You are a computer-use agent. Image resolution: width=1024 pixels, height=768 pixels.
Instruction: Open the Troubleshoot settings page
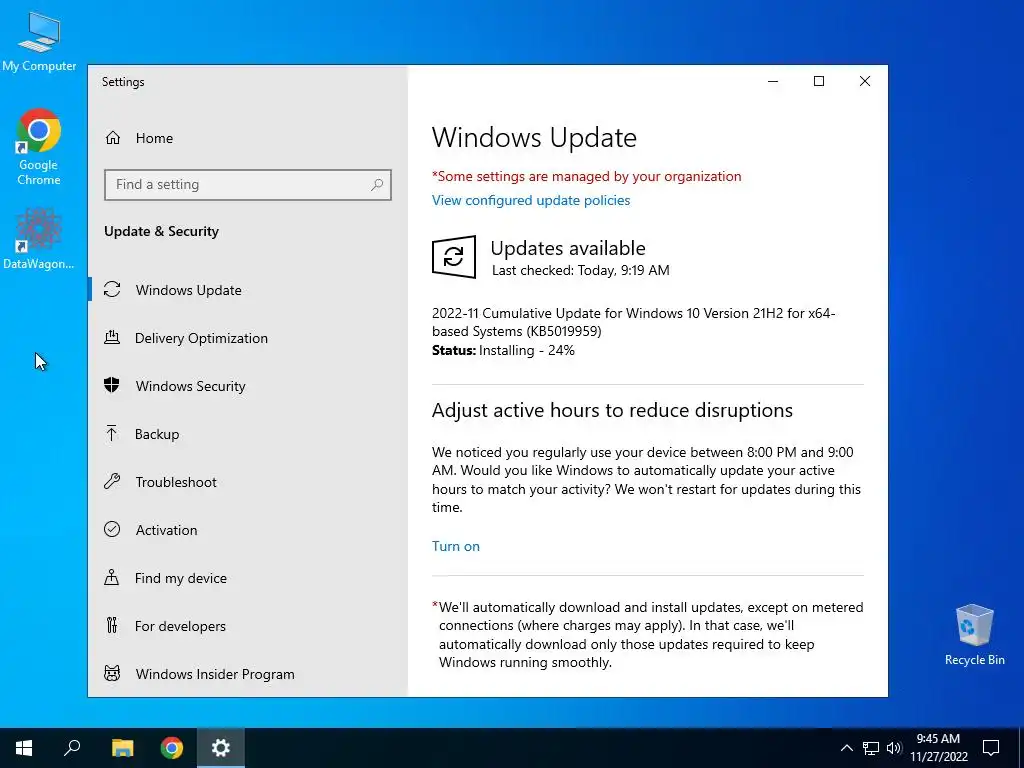[176, 482]
